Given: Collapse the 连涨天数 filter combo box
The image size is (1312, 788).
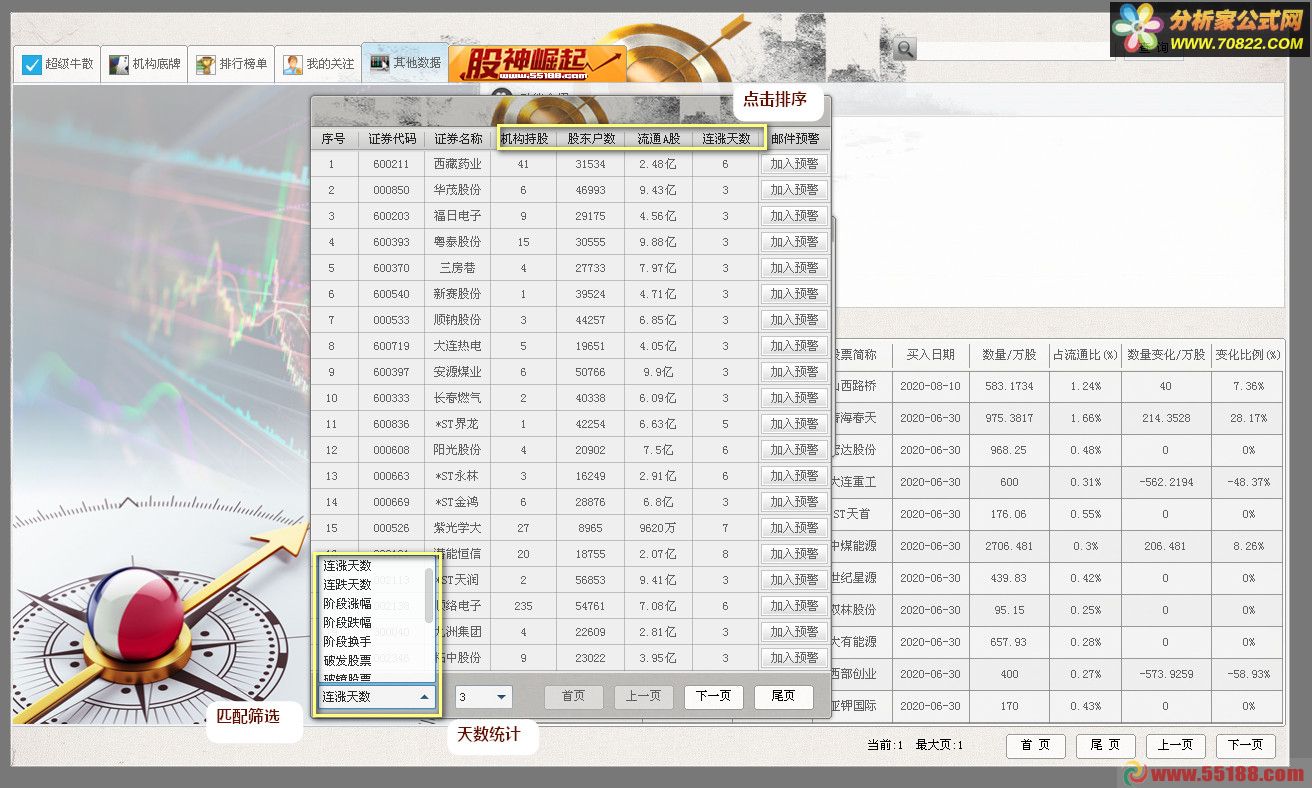Looking at the screenshot, I should 424,697.
